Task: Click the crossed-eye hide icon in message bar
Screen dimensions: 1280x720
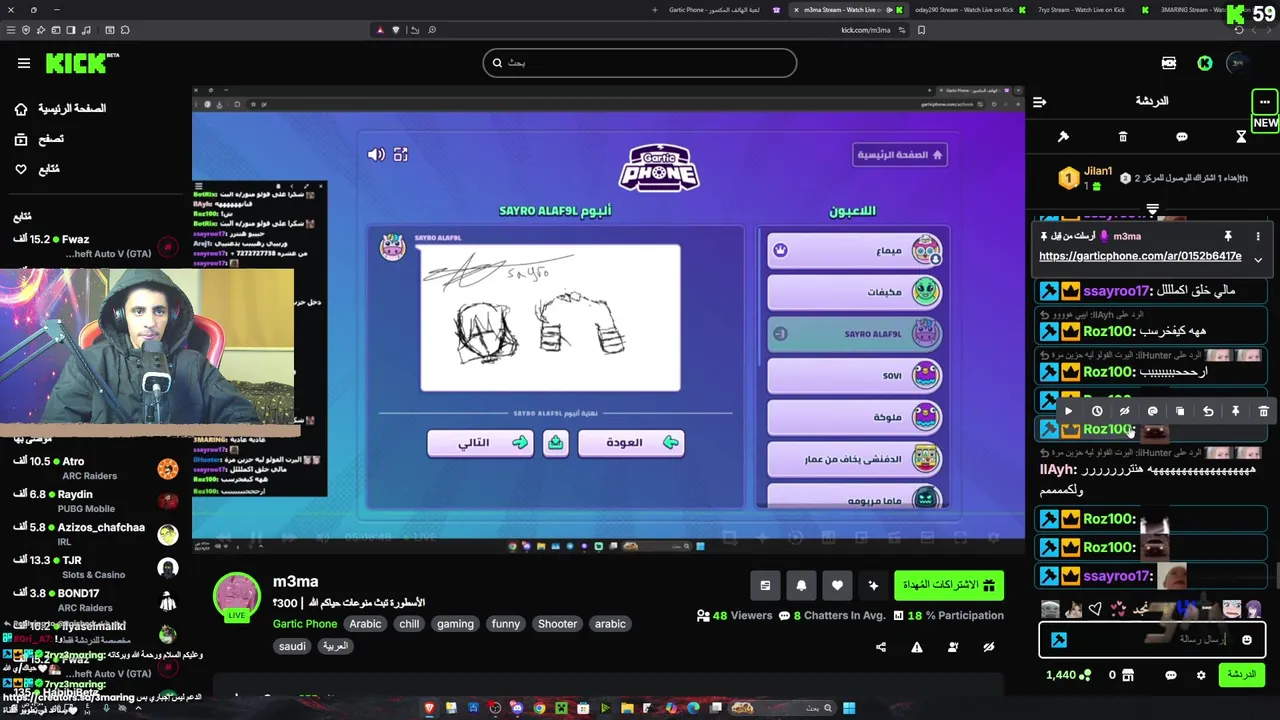Action: (x=1125, y=411)
